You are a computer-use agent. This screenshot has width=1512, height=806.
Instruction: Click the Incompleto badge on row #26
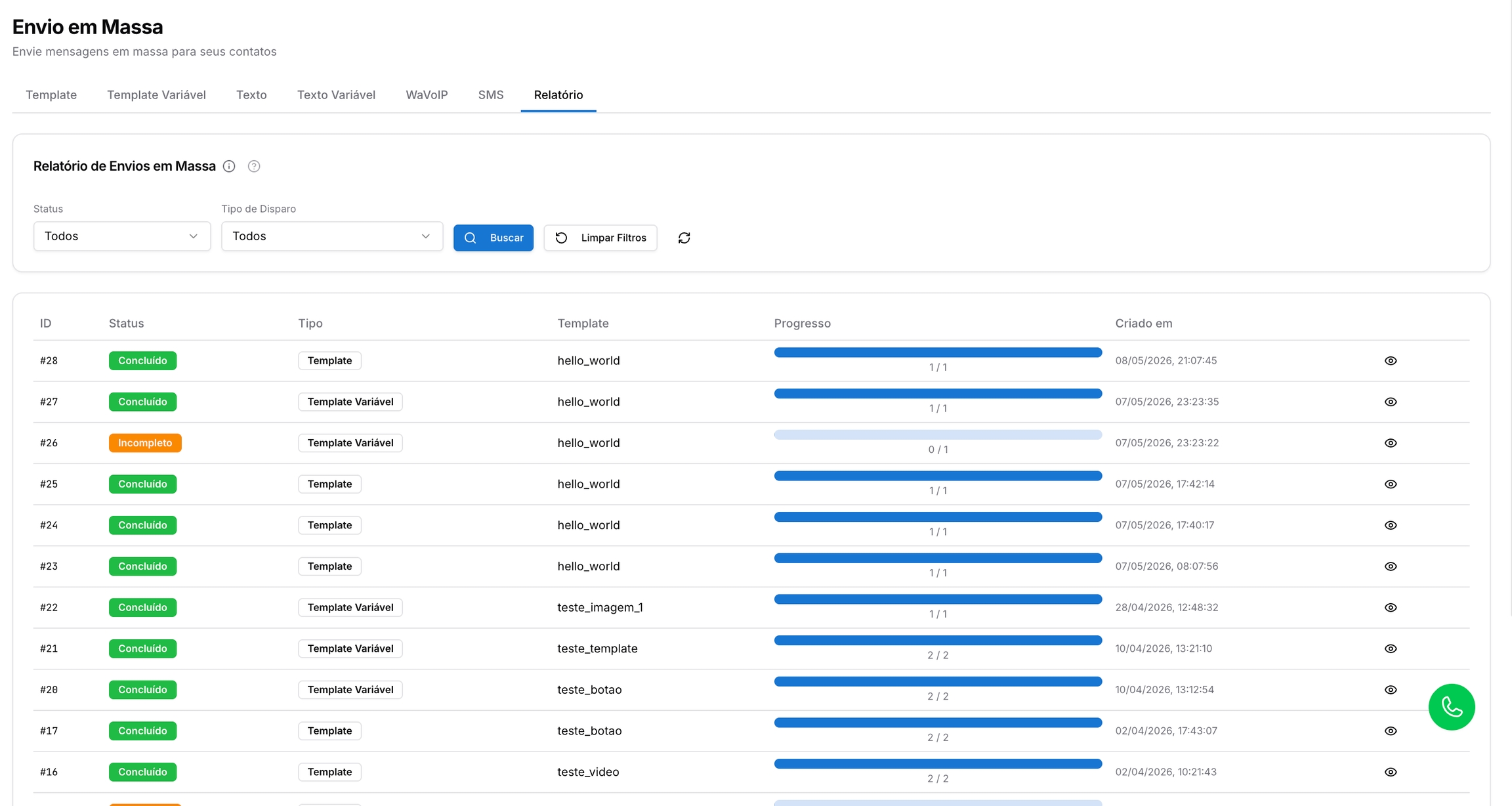click(x=145, y=443)
